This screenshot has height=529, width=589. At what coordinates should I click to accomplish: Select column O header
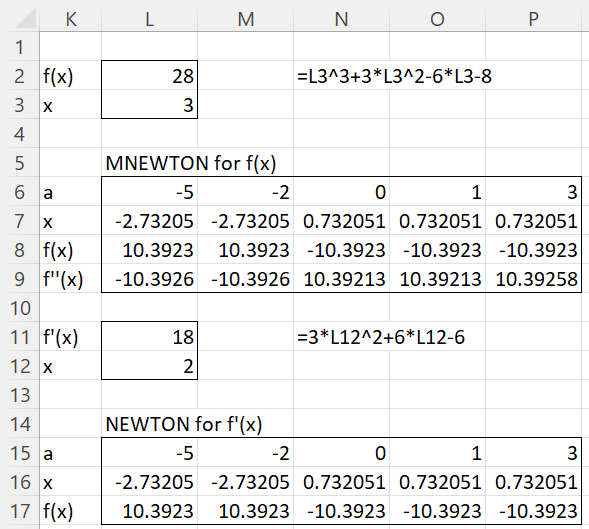tap(438, 19)
